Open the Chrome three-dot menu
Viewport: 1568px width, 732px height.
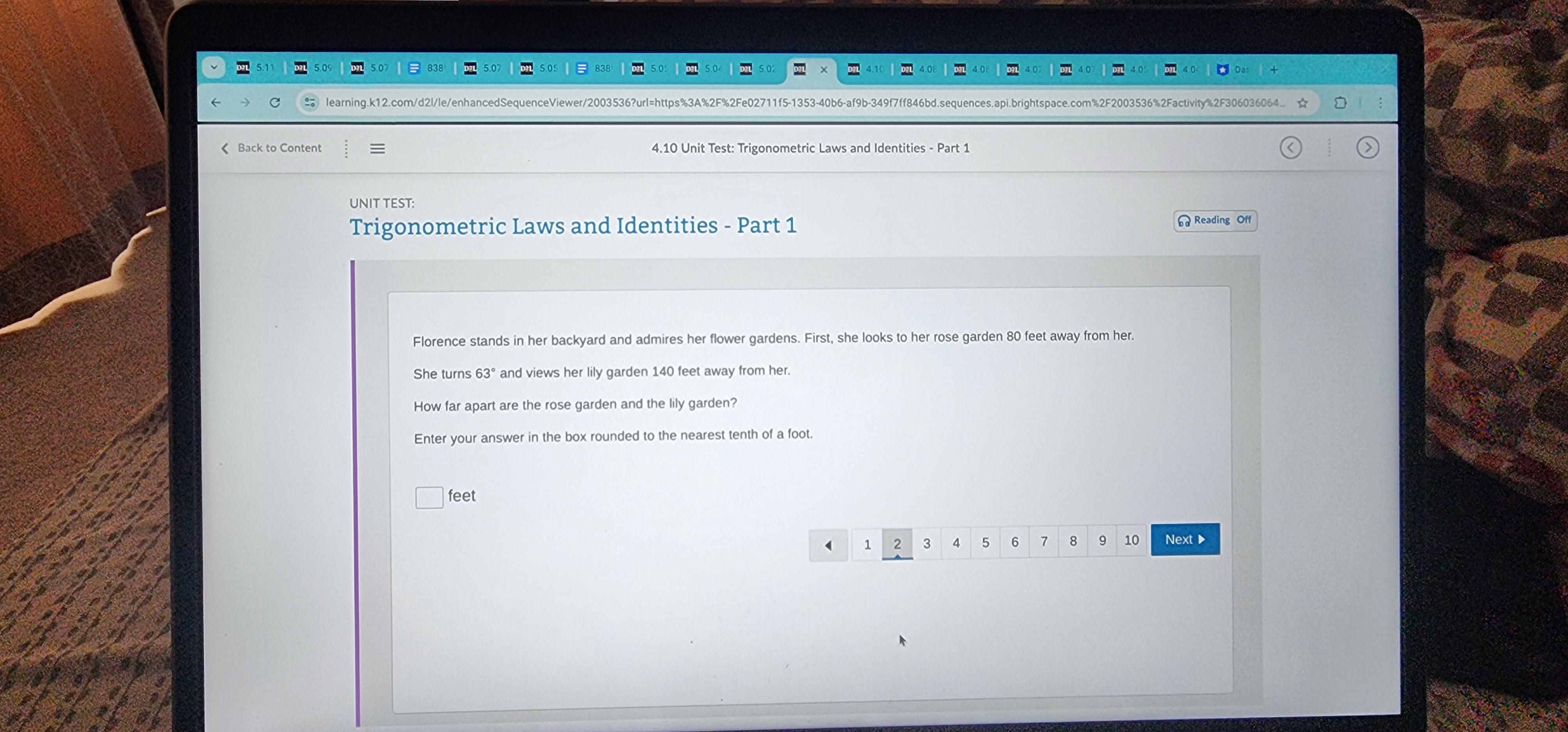point(1380,103)
